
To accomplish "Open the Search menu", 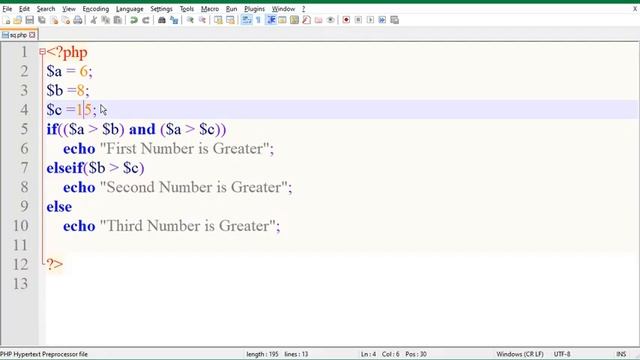I will pos(46,9).
